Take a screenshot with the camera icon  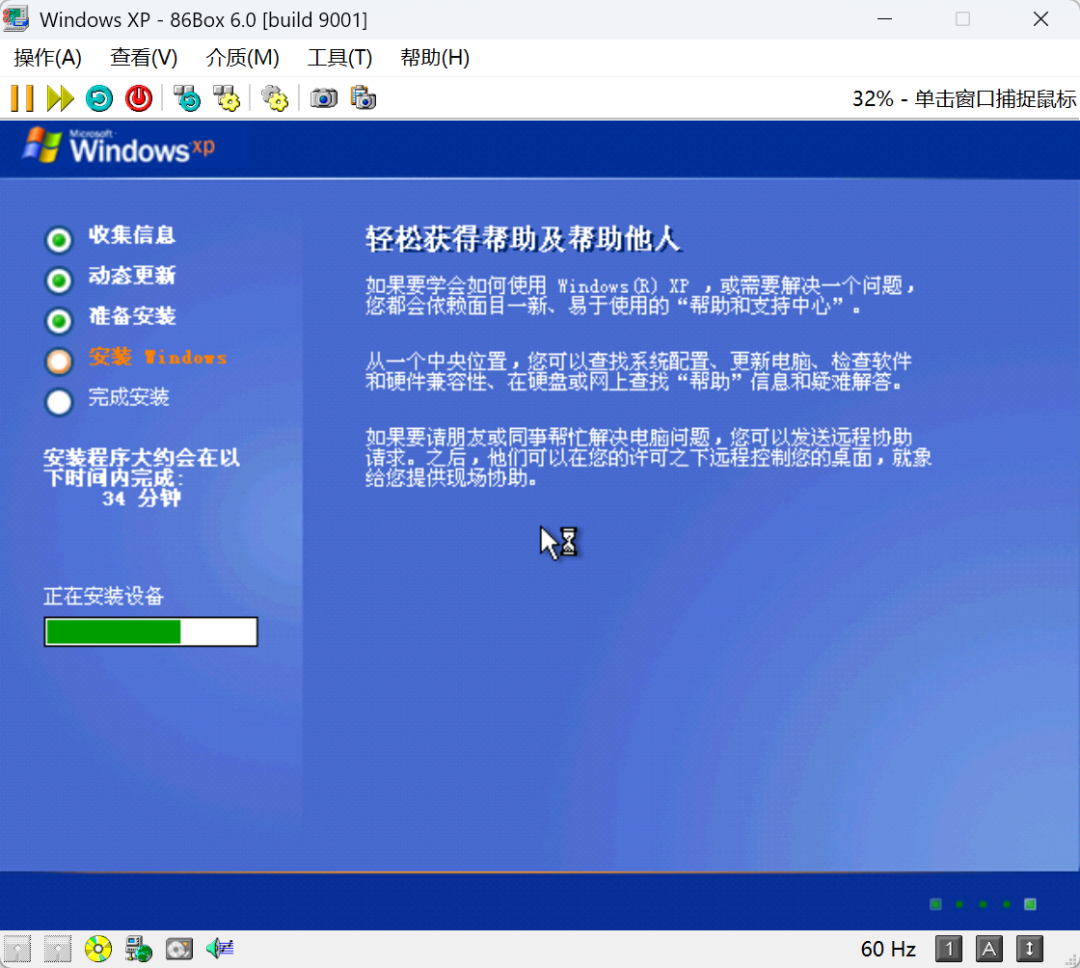point(323,99)
